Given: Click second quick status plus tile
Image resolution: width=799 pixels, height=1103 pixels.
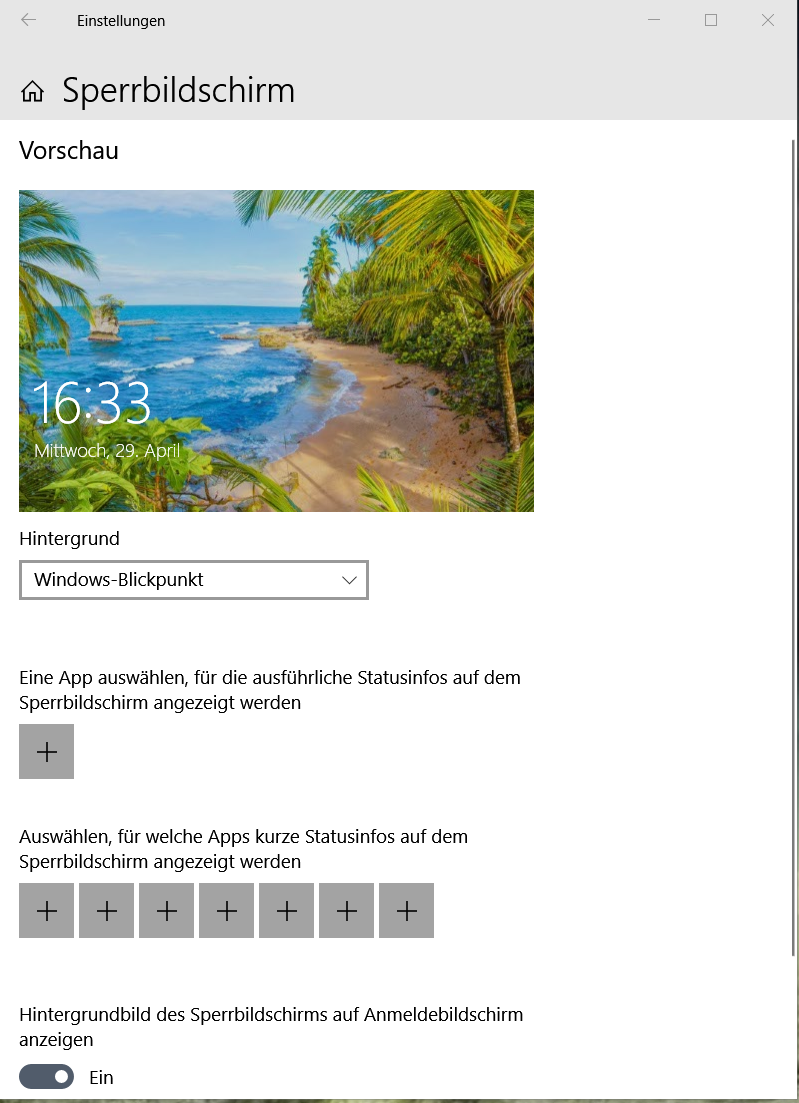Looking at the screenshot, I should pos(106,910).
